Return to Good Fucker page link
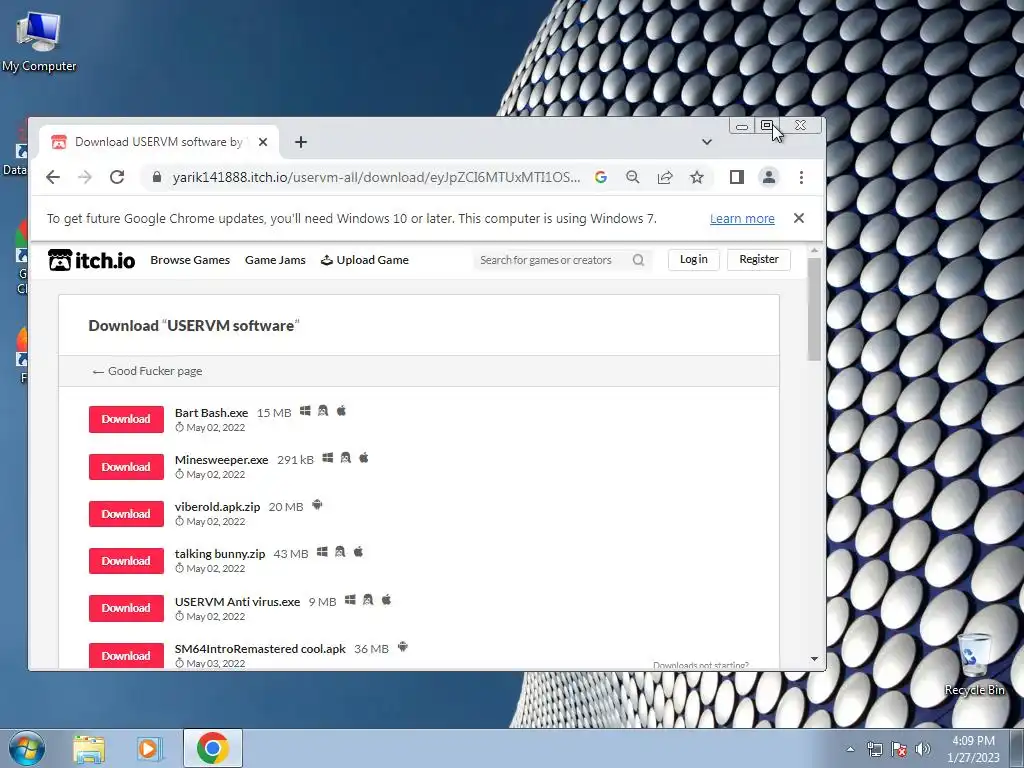Screen dimensions: 1024x768 [148, 371]
